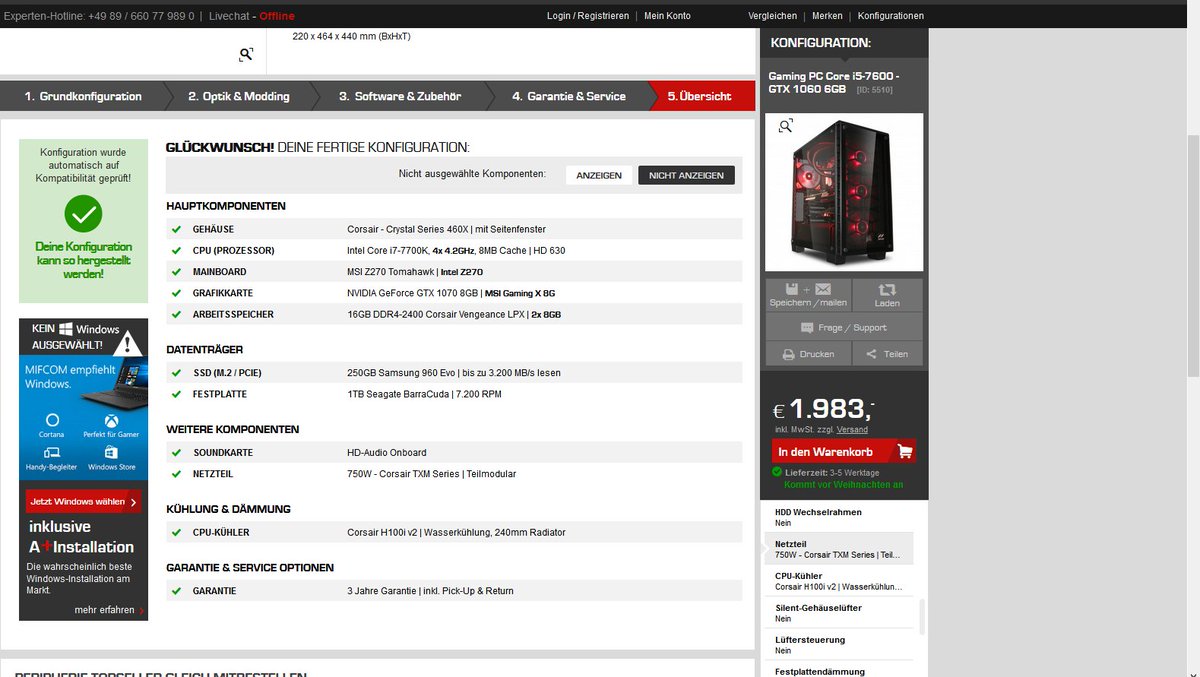1200x677 pixels.
Task: Open Merken in the top bar
Action: (x=827, y=16)
